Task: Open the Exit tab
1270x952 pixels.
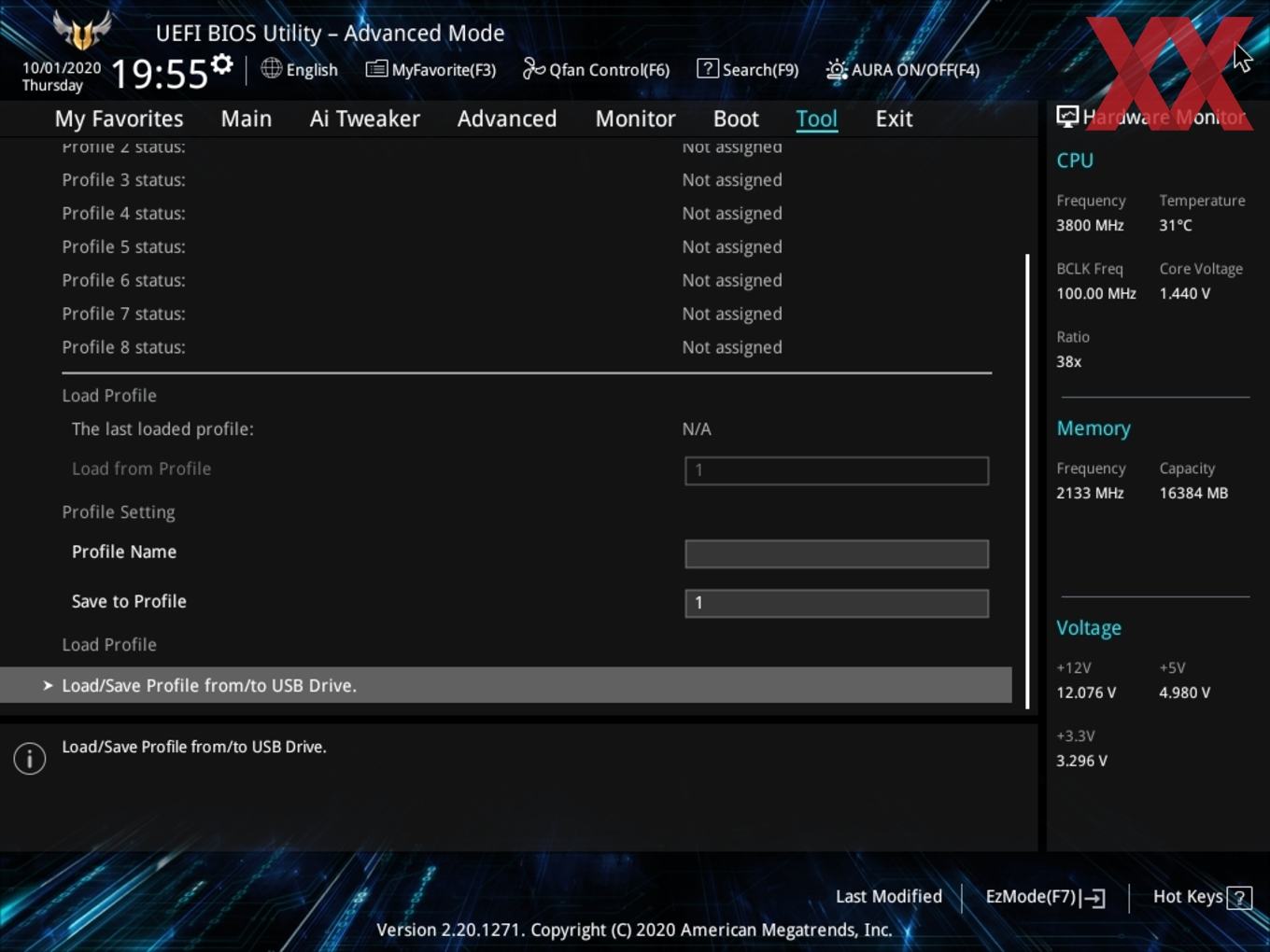Action: click(x=894, y=119)
